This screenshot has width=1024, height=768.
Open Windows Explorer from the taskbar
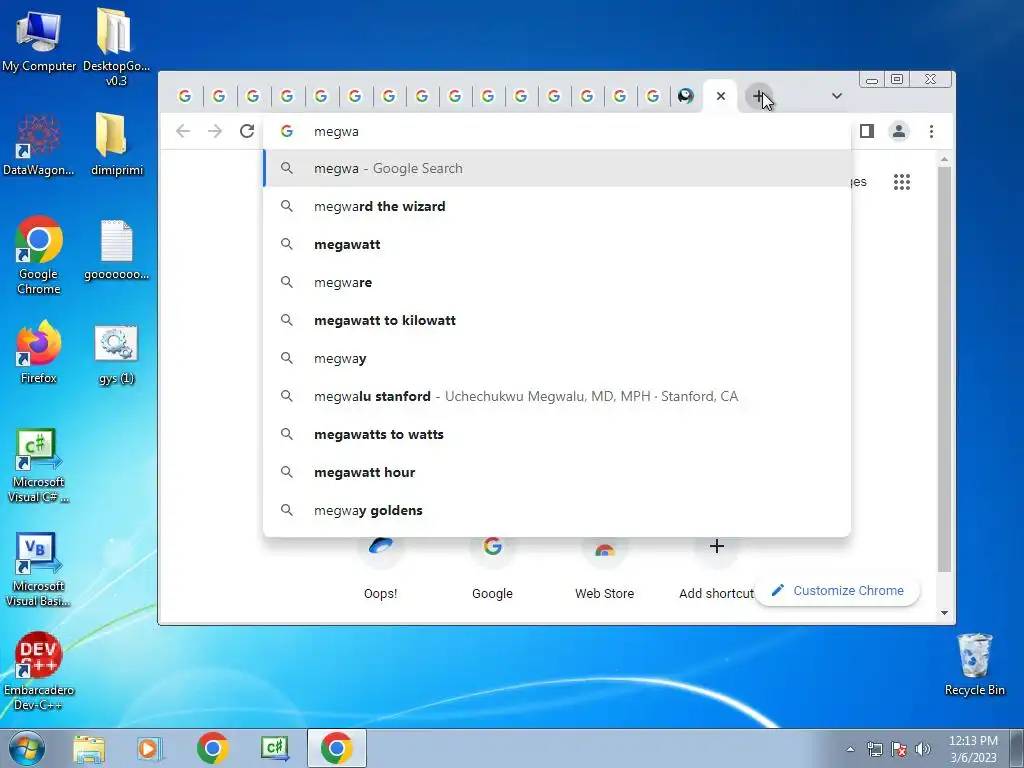[x=89, y=748]
